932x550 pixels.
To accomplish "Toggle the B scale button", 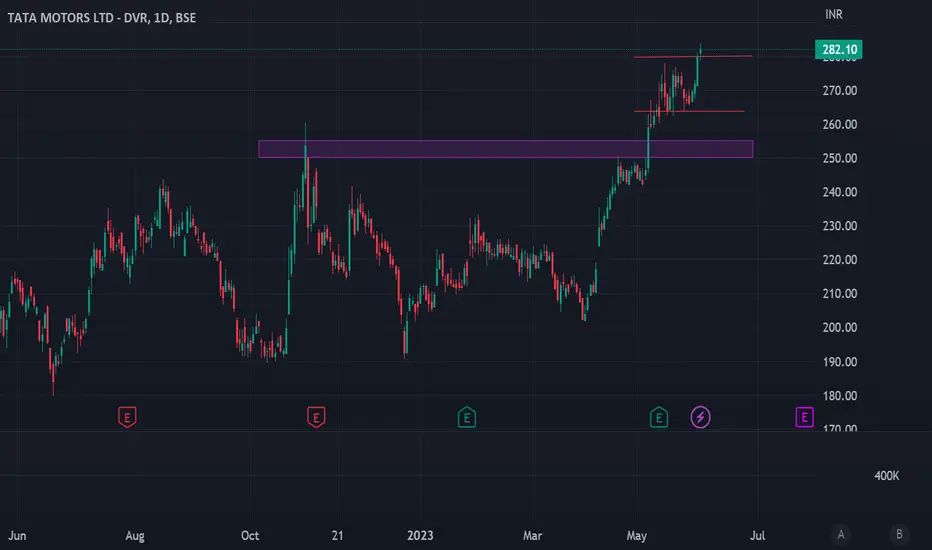I will [899, 534].
